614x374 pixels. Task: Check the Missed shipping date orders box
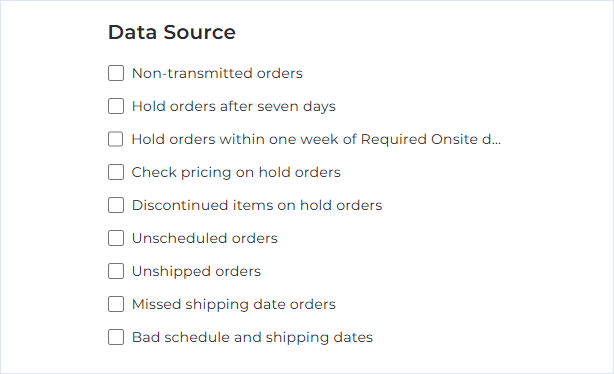(116, 304)
